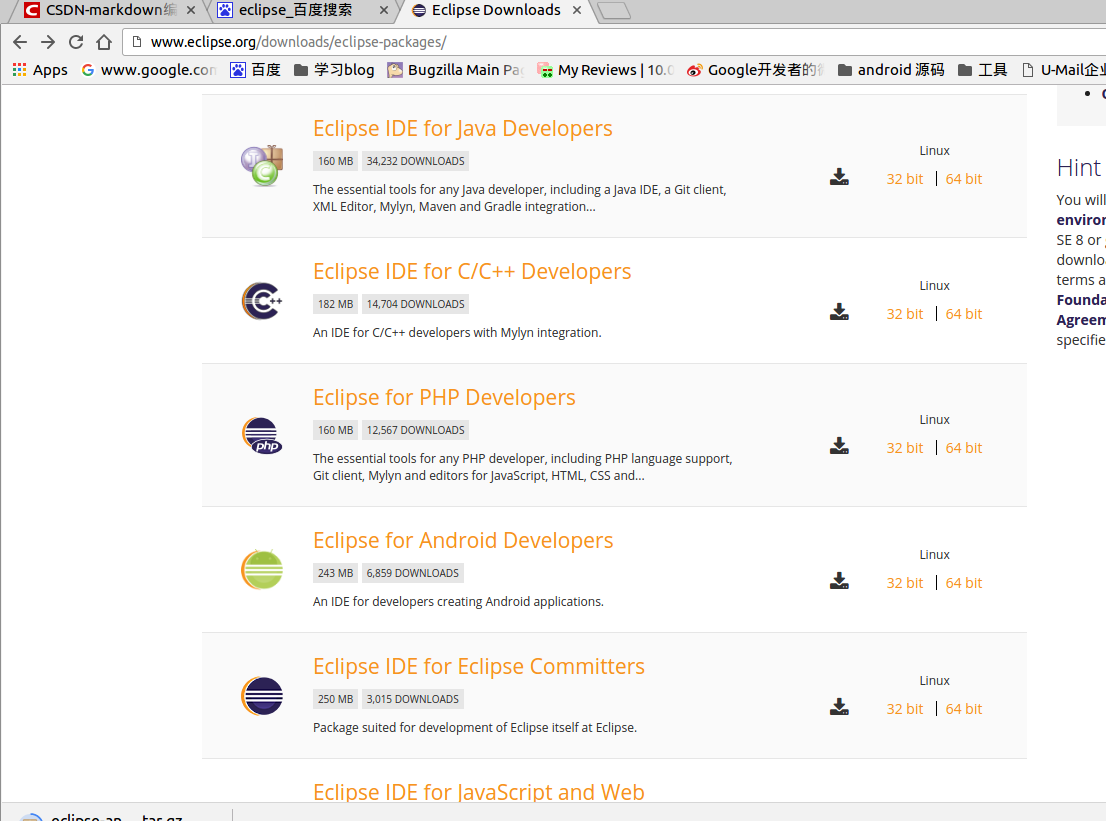Download 64 bit Java Developers for Linux
Screen dimensions: 1106x821
(x=964, y=179)
